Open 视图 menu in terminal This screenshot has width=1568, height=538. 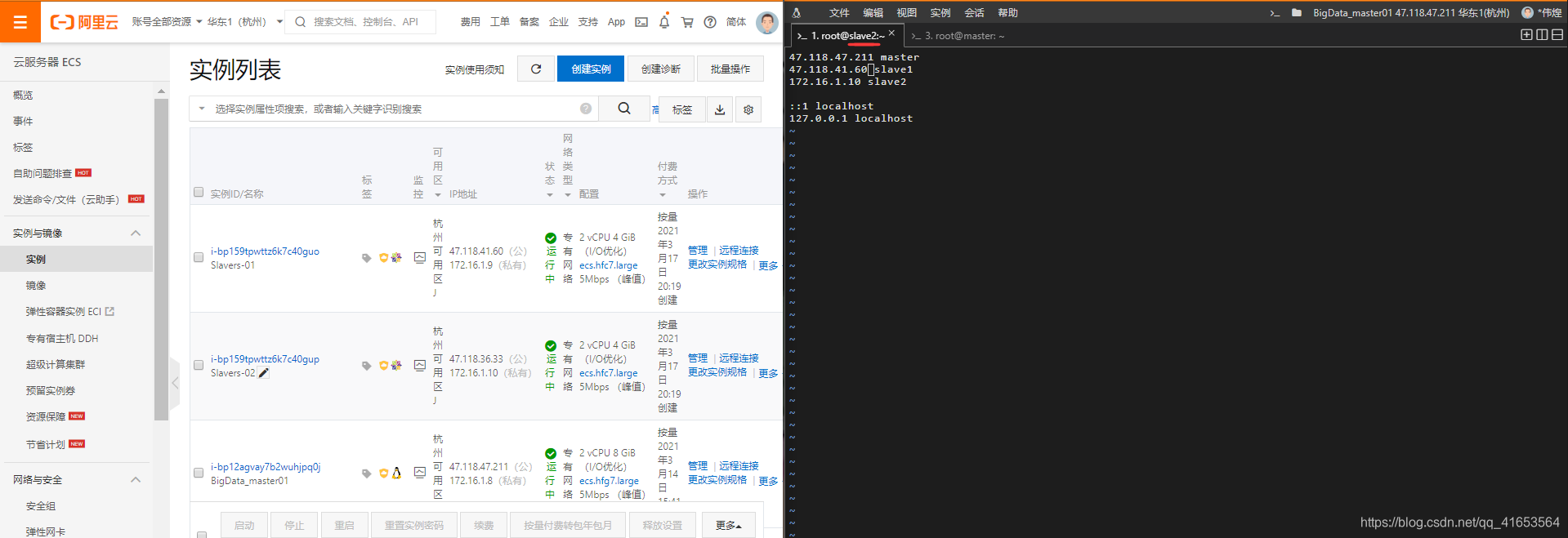pos(907,13)
